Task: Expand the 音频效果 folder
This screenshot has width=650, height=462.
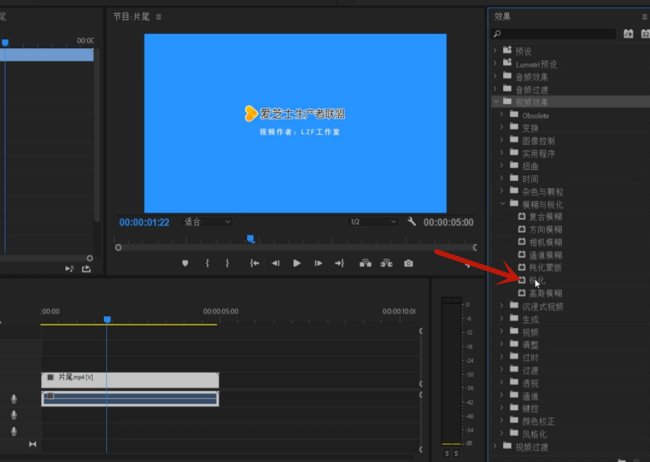Action: [x=496, y=76]
